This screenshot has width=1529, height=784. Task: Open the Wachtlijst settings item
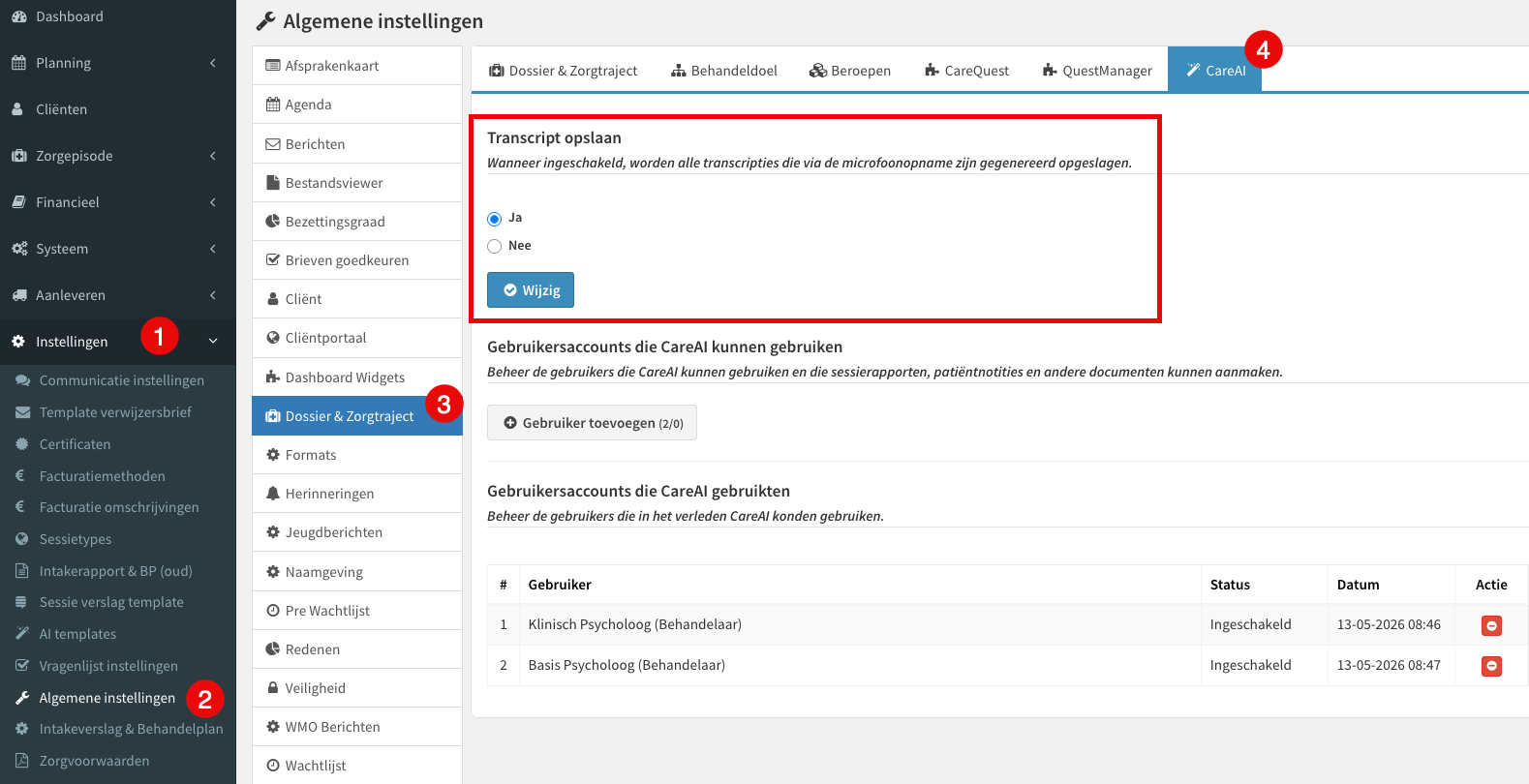pos(357,766)
